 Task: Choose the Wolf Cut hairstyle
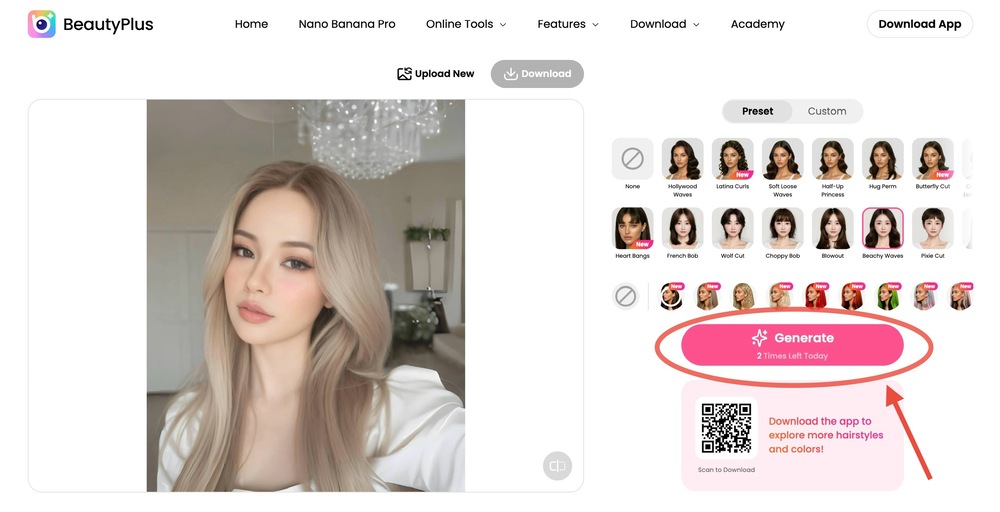[x=733, y=228]
